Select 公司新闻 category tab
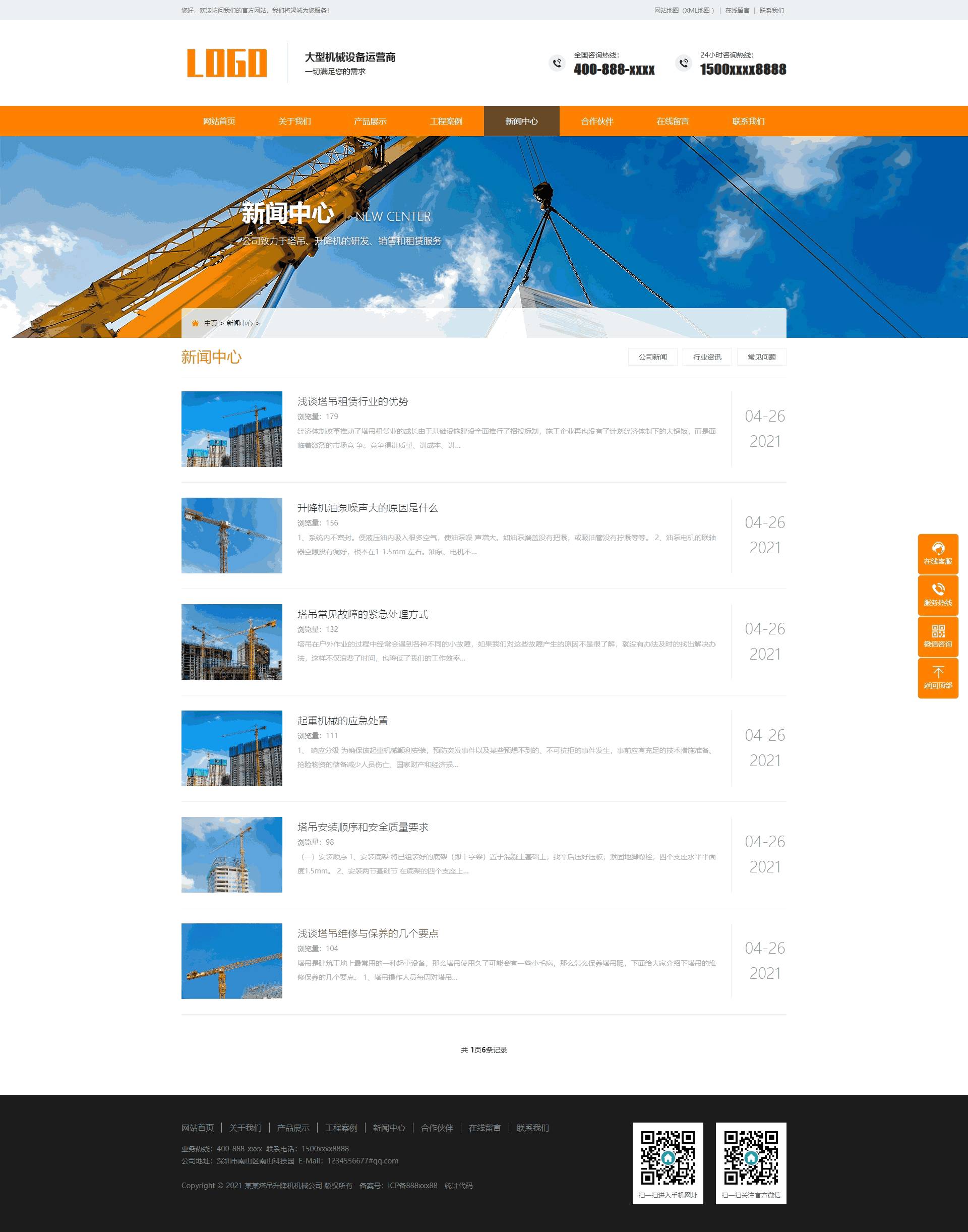The width and height of the screenshot is (968, 1232). pos(652,357)
